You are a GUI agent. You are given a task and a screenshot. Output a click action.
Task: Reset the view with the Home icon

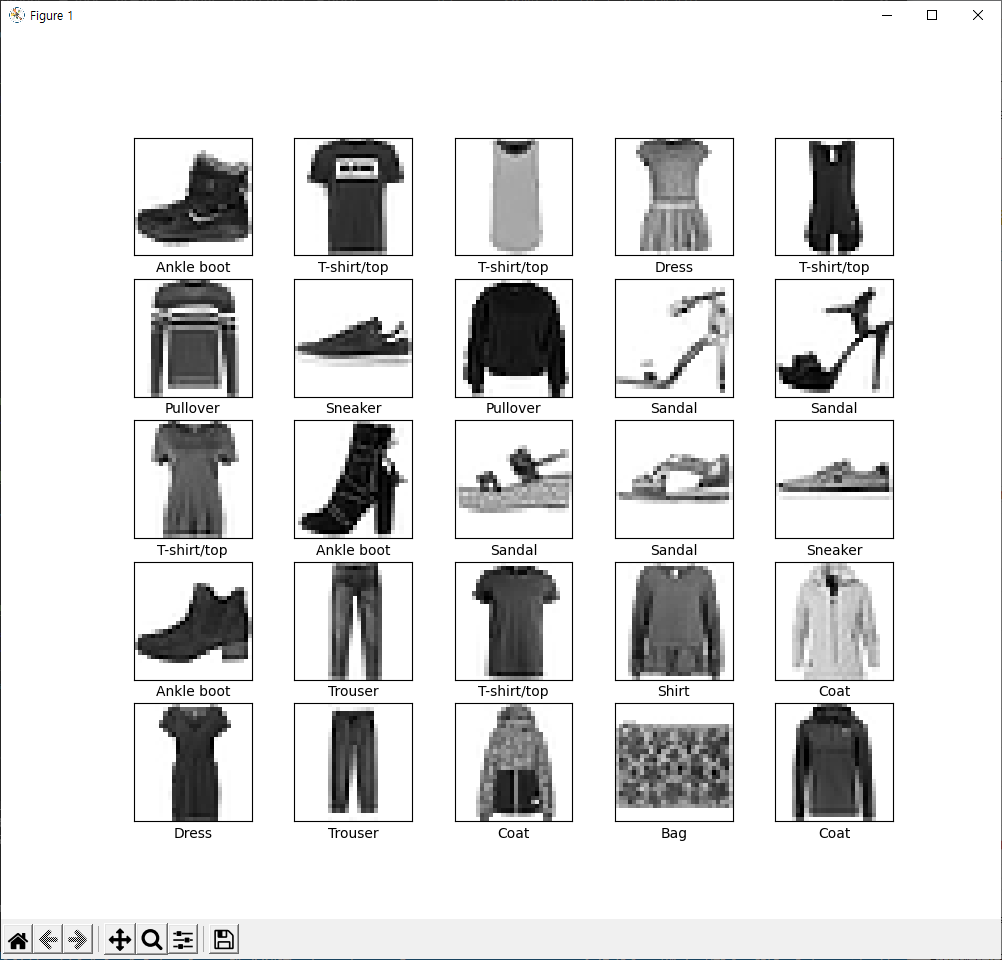(x=18, y=940)
